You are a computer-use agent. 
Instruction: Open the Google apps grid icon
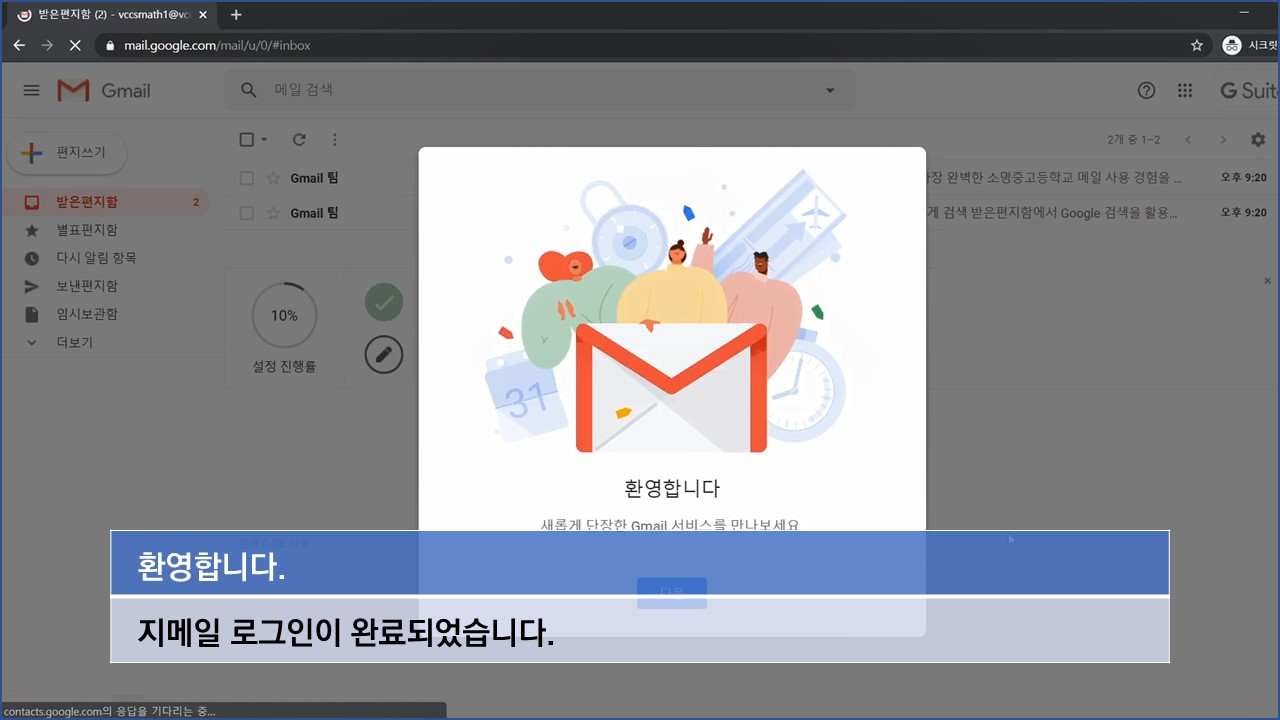click(1185, 90)
